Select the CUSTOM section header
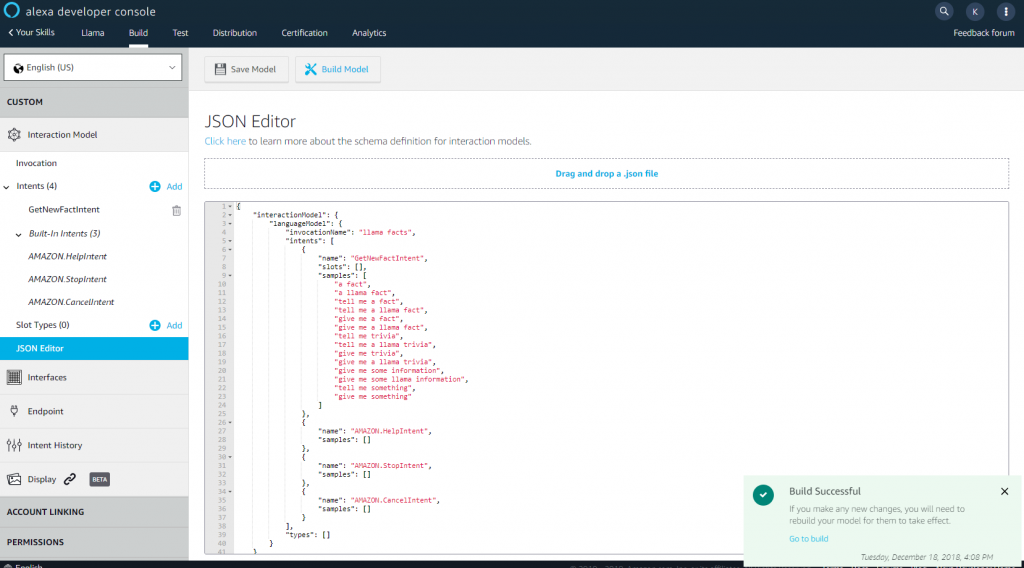 (94, 102)
